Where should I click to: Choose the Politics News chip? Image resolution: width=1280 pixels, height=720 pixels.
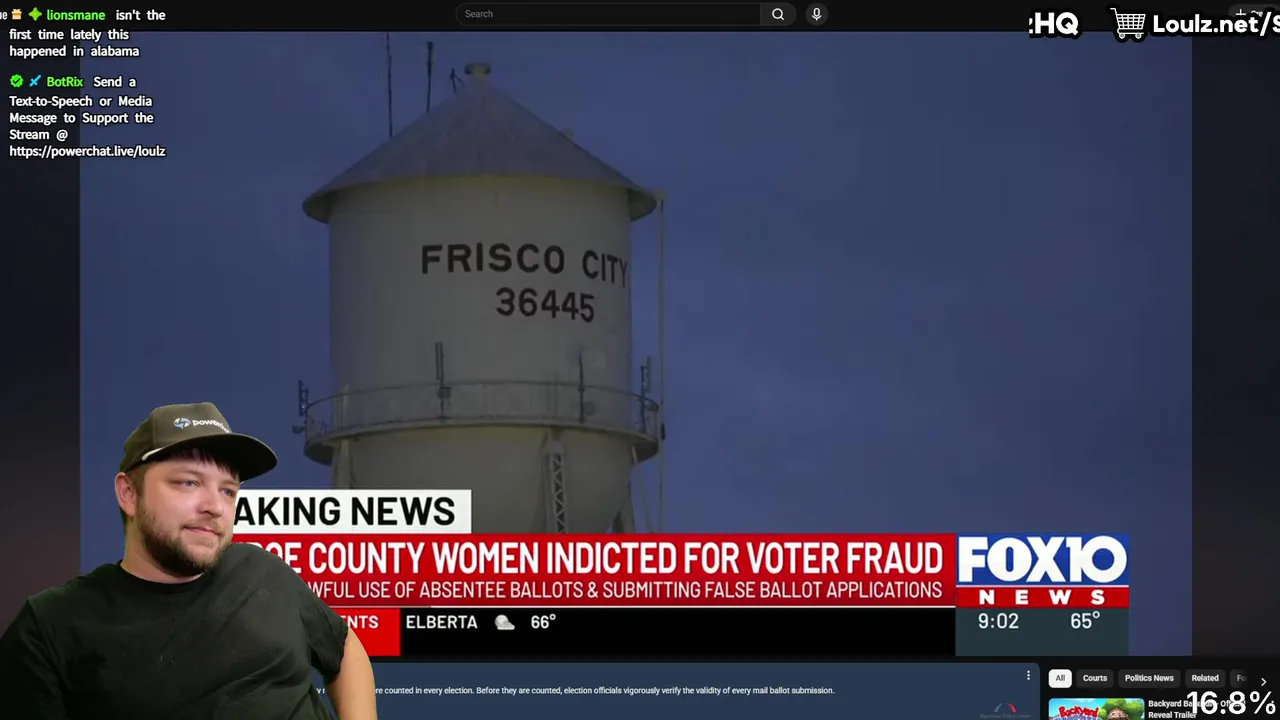[1149, 678]
